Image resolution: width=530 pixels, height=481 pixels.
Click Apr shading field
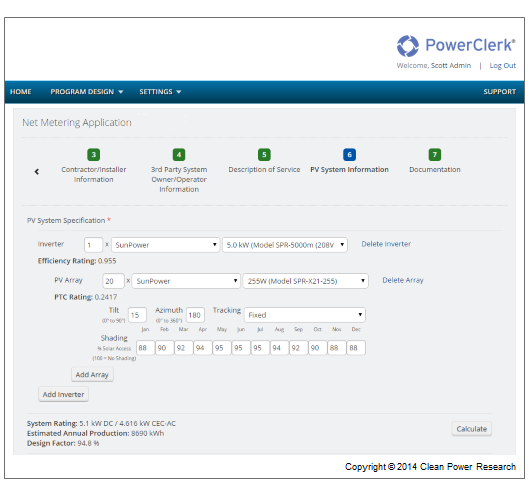coord(203,348)
